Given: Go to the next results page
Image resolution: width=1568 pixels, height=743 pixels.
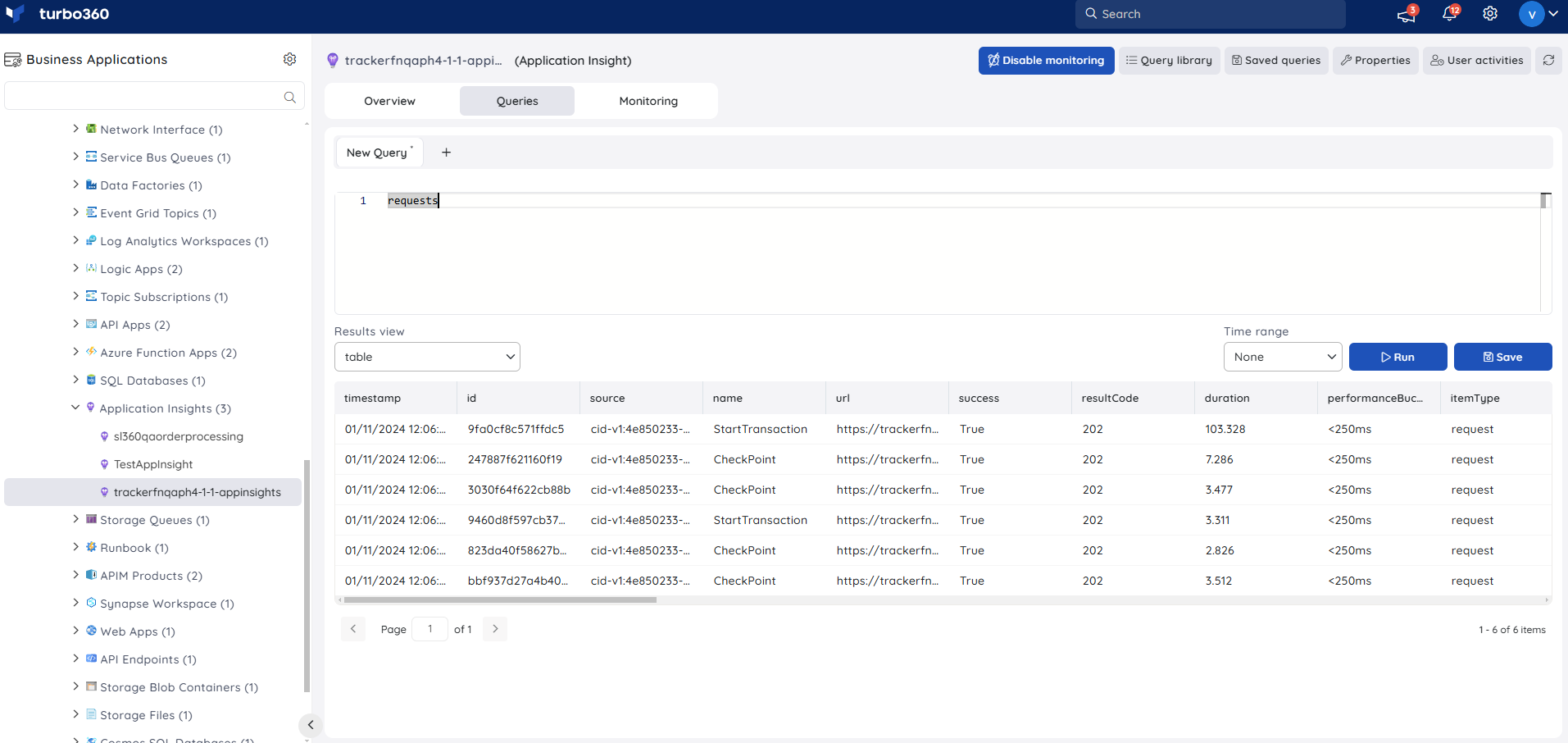Looking at the screenshot, I should point(495,629).
